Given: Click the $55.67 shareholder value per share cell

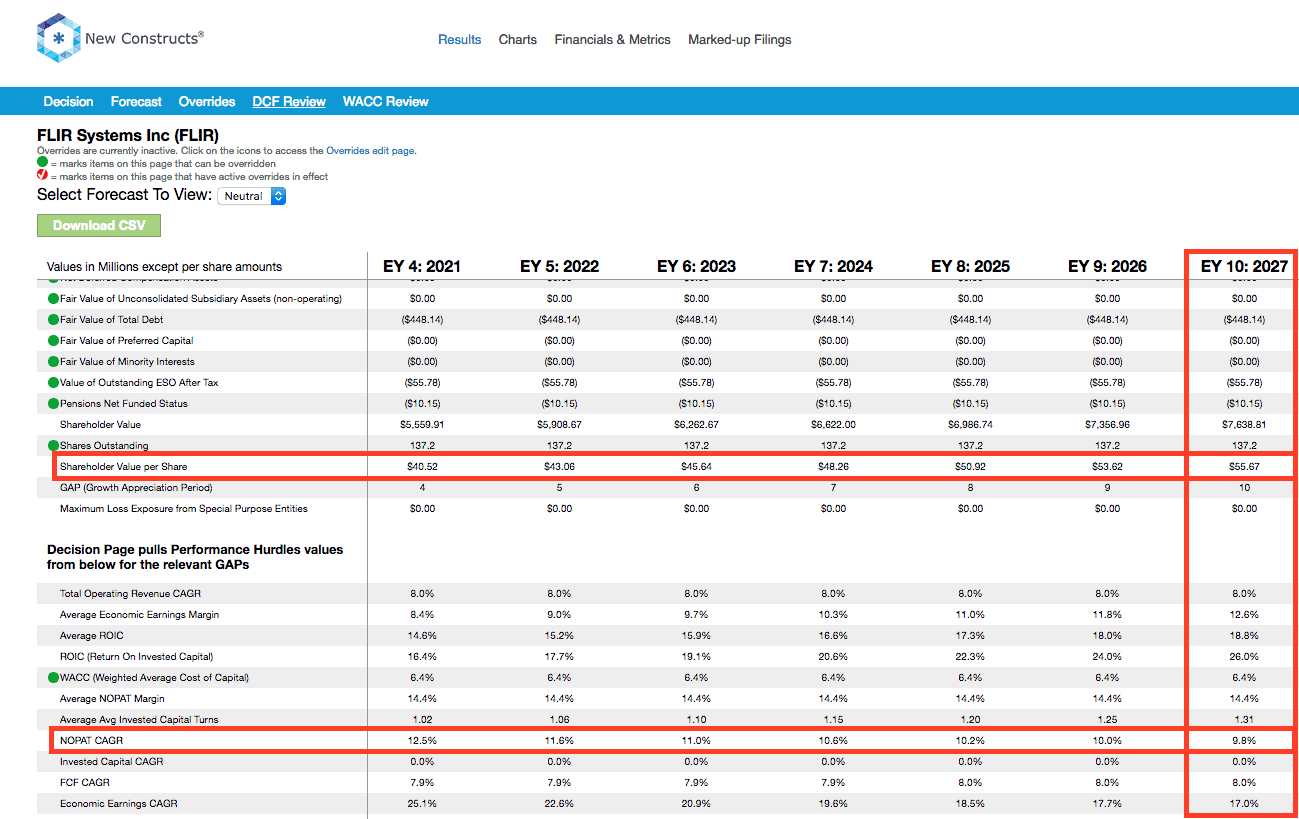Looking at the screenshot, I should click(1244, 467).
